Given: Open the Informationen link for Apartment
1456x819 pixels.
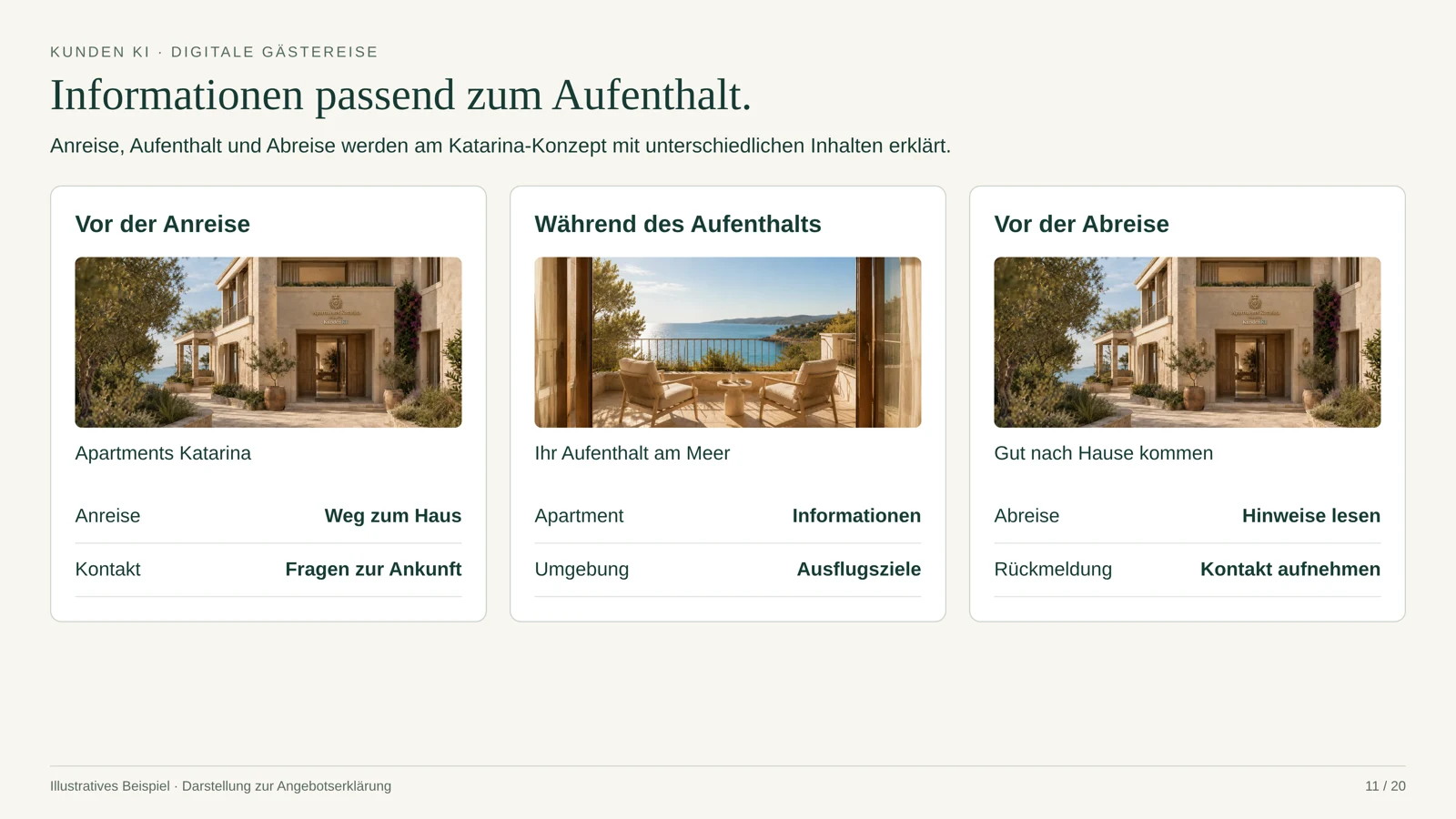Looking at the screenshot, I should click(856, 516).
